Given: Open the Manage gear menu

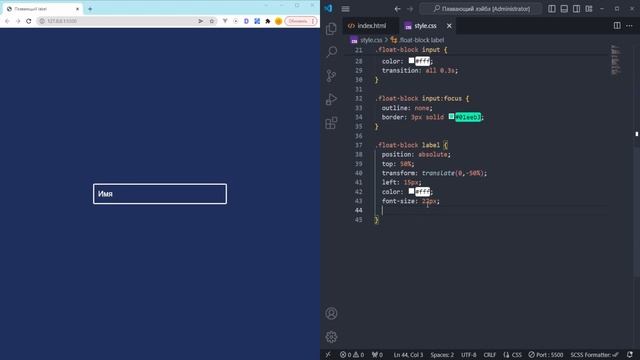Looking at the screenshot, I should coord(331,337).
